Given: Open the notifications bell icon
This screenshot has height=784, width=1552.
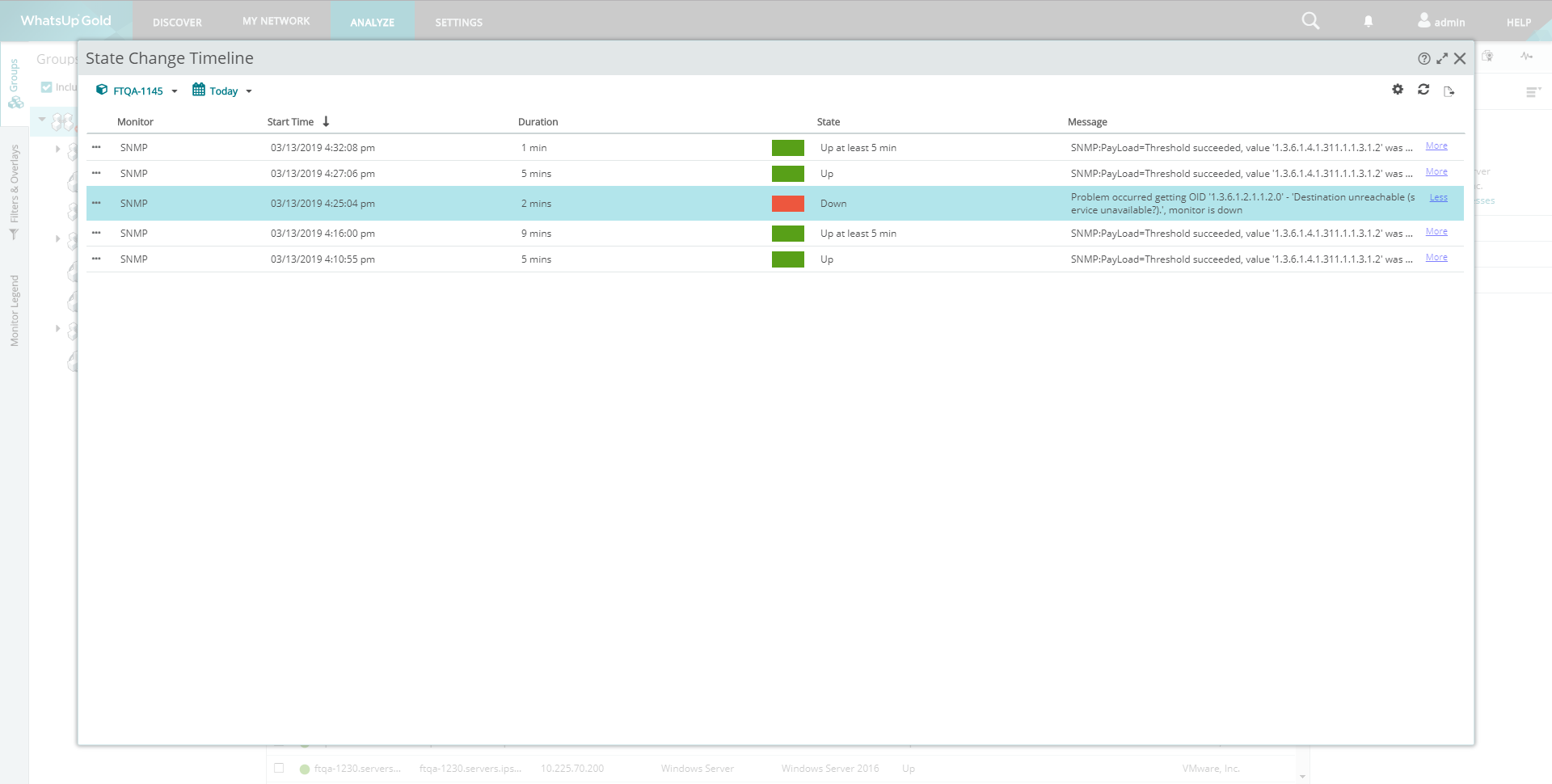Looking at the screenshot, I should 1369,22.
